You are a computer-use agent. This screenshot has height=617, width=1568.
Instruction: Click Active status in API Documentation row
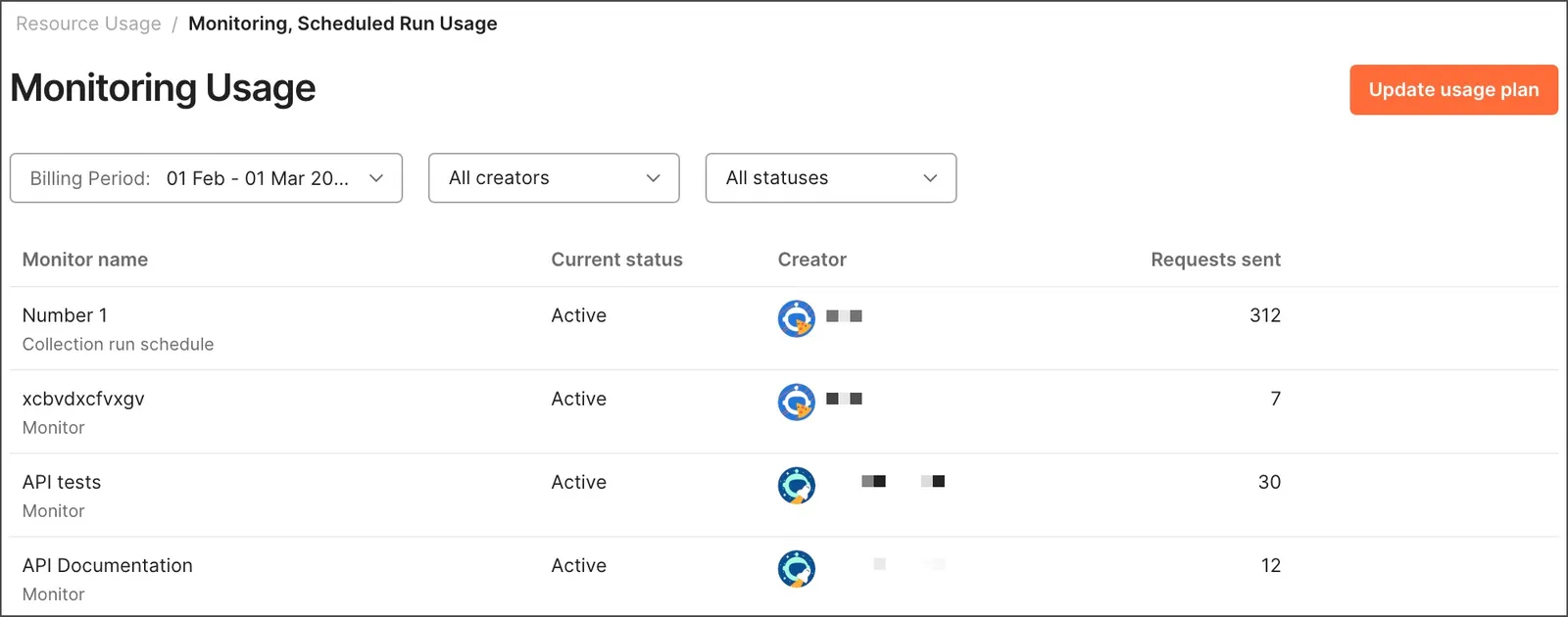(578, 565)
